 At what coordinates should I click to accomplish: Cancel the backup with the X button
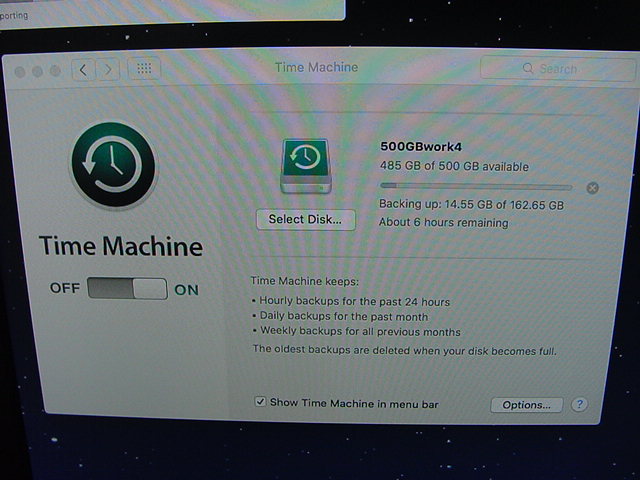point(592,188)
